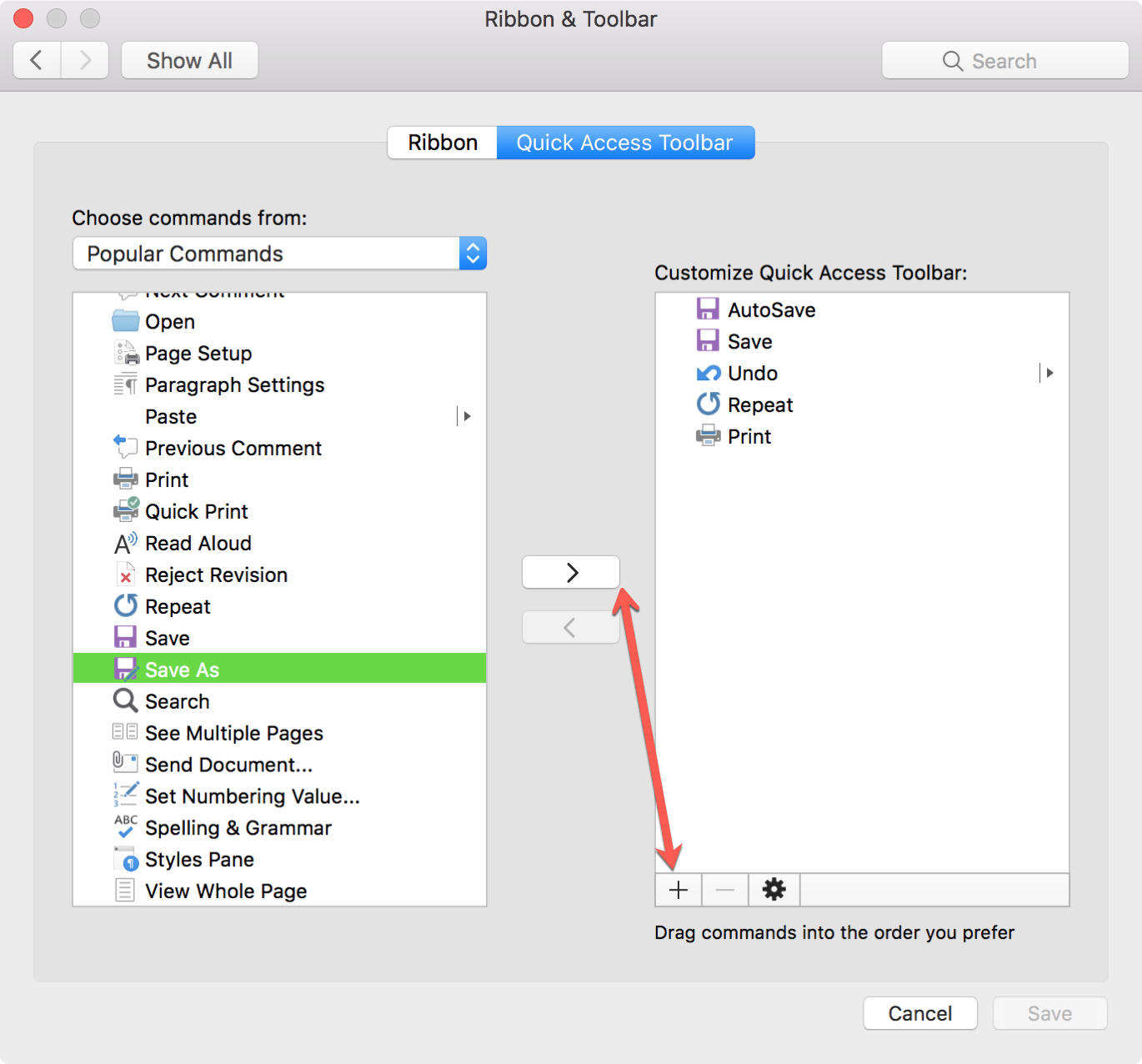Viewport: 1142px width, 1064px height.
Task: Click the Search field in the title bar
Action: 1005,60
